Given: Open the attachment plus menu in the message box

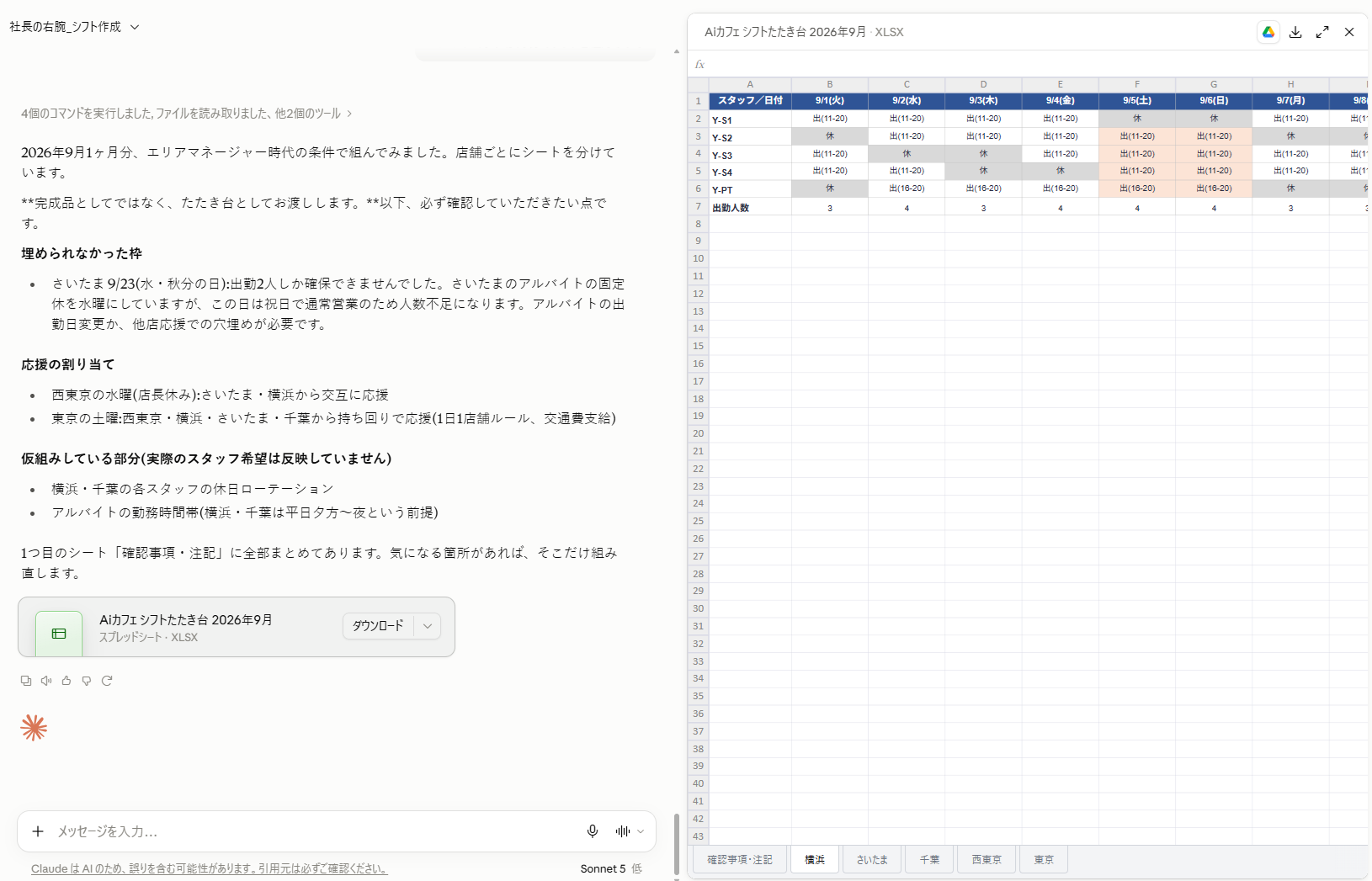Looking at the screenshot, I should pos(38,831).
